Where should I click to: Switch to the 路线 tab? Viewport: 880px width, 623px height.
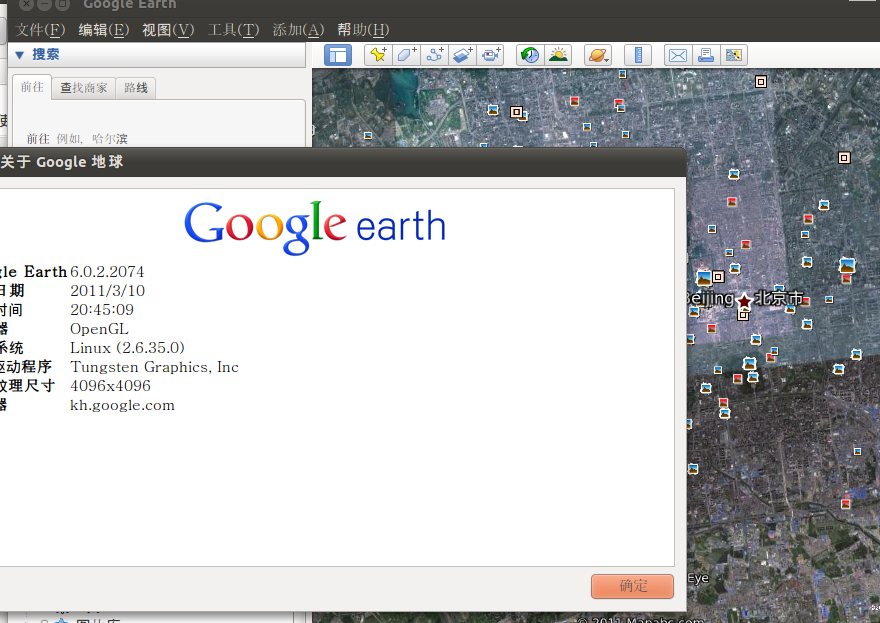coord(136,88)
